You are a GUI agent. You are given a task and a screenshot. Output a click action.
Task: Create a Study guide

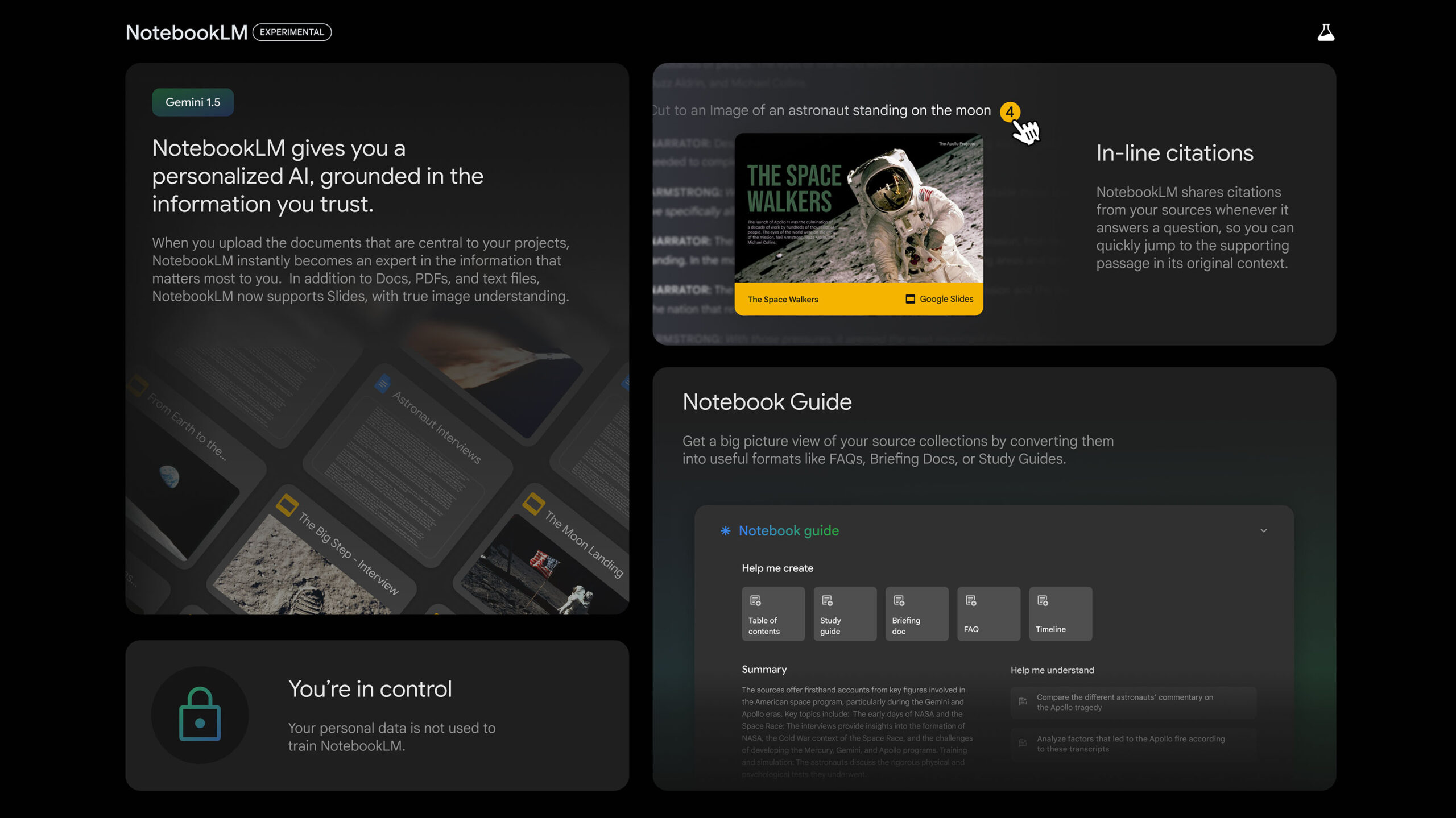pos(845,614)
